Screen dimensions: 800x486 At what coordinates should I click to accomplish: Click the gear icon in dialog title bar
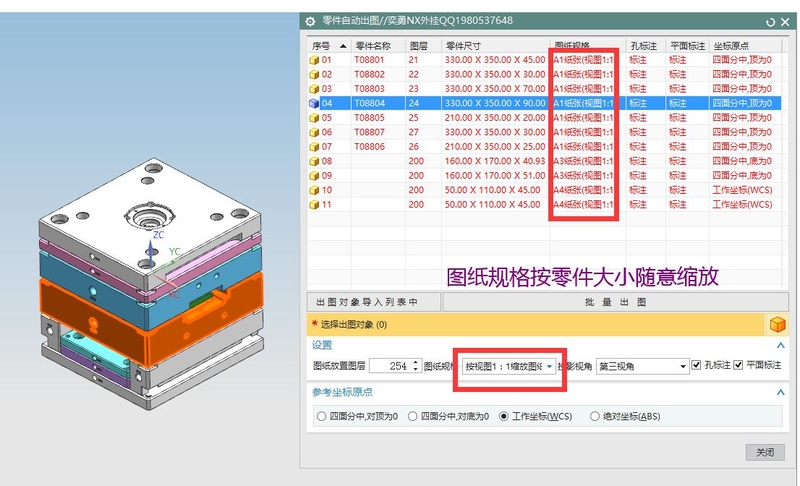[310, 21]
